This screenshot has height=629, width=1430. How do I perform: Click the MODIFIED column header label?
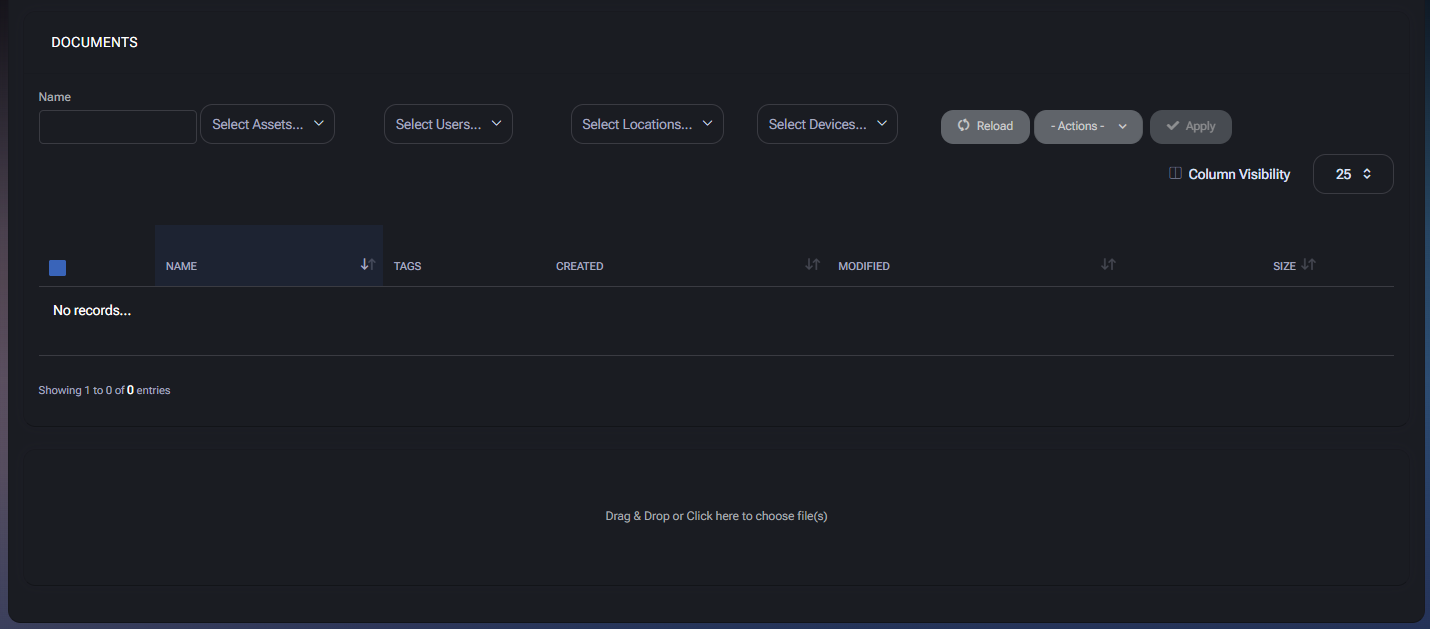[864, 266]
